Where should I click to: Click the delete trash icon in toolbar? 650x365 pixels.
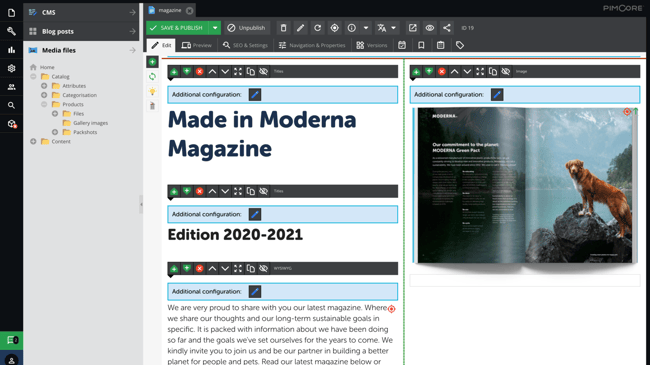click(x=284, y=28)
